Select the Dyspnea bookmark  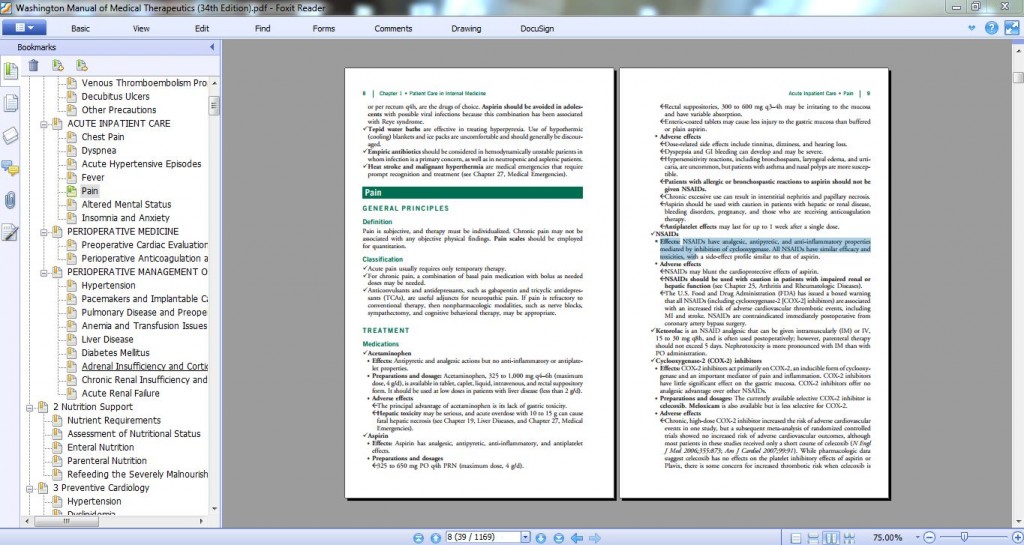[99, 151]
